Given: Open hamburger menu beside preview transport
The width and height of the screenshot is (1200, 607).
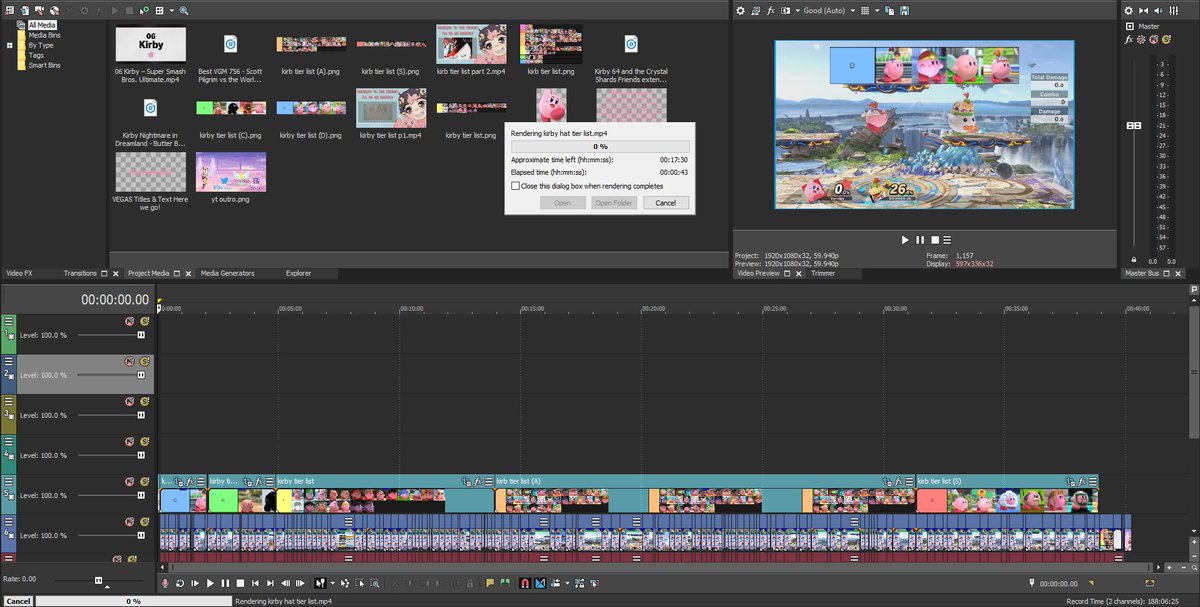Looking at the screenshot, I should click(x=947, y=240).
